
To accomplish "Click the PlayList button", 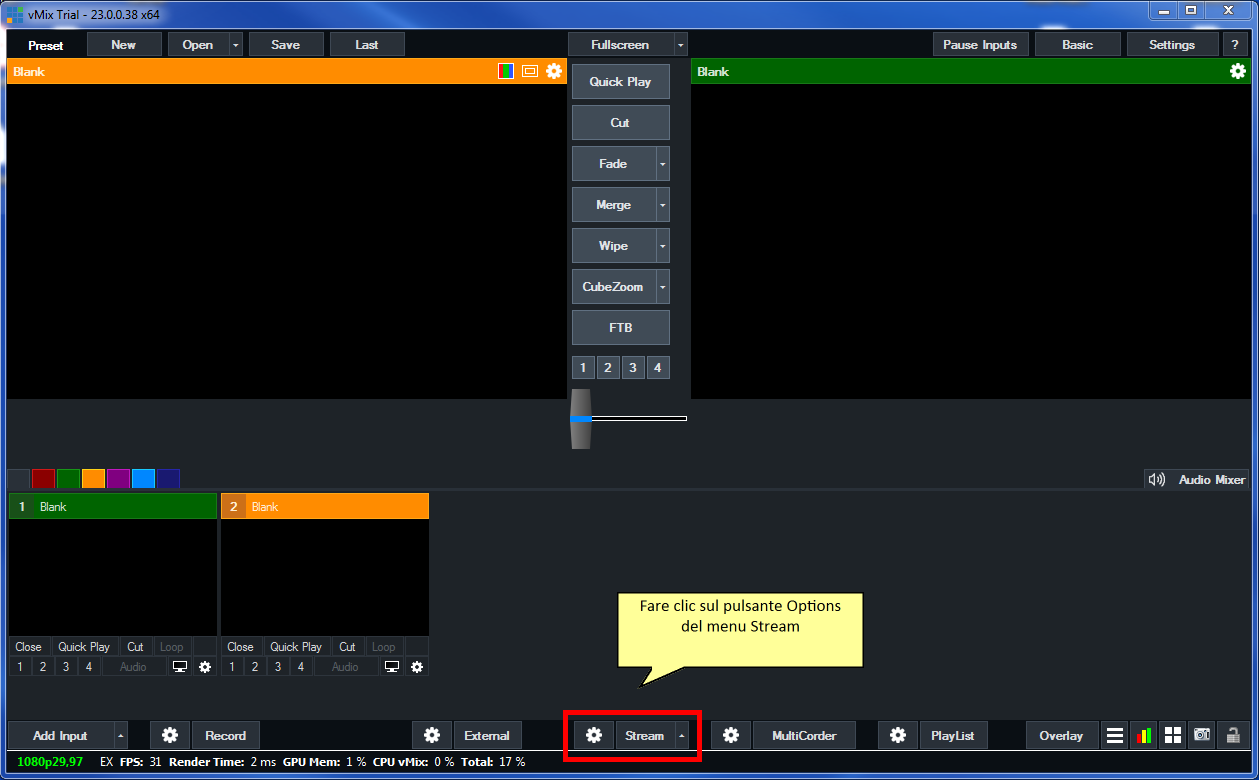I will (x=952, y=735).
